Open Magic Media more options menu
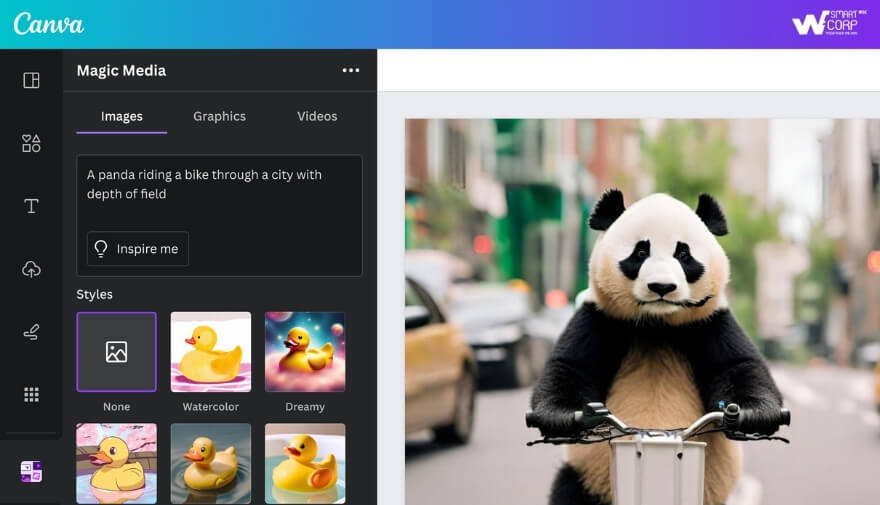This screenshot has width=880, height=505. click(350, 70)
